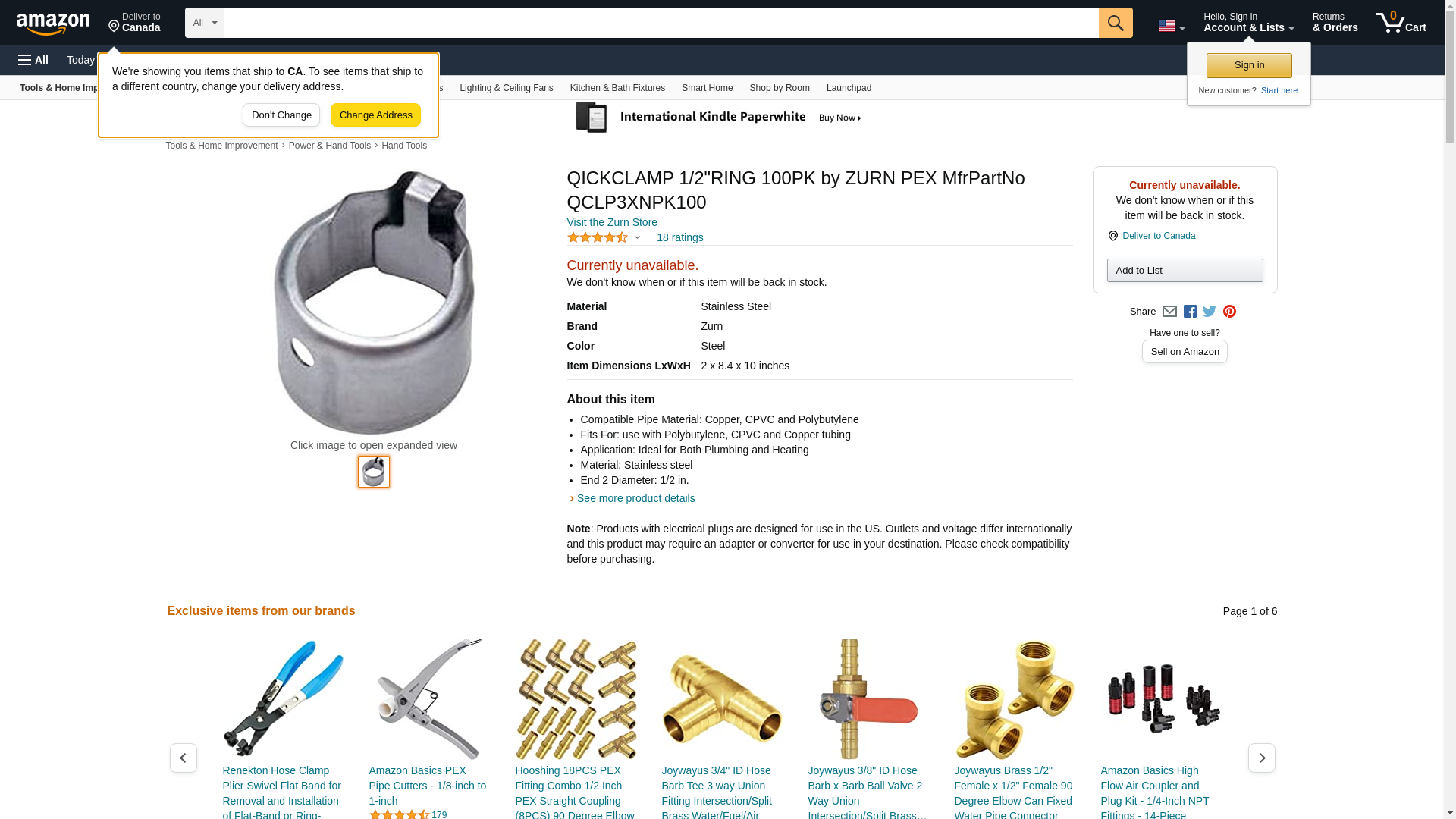
Task: Share product on Twitter
Action: 1210,312
